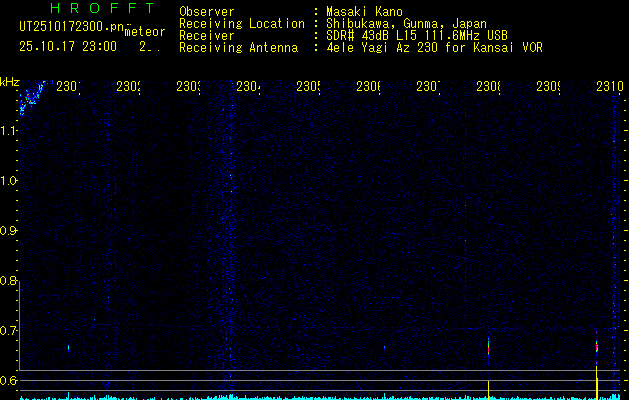Click the green HROFFT title text
The width and height of the screenshot is (629, 400).
[x=102, y=8]
